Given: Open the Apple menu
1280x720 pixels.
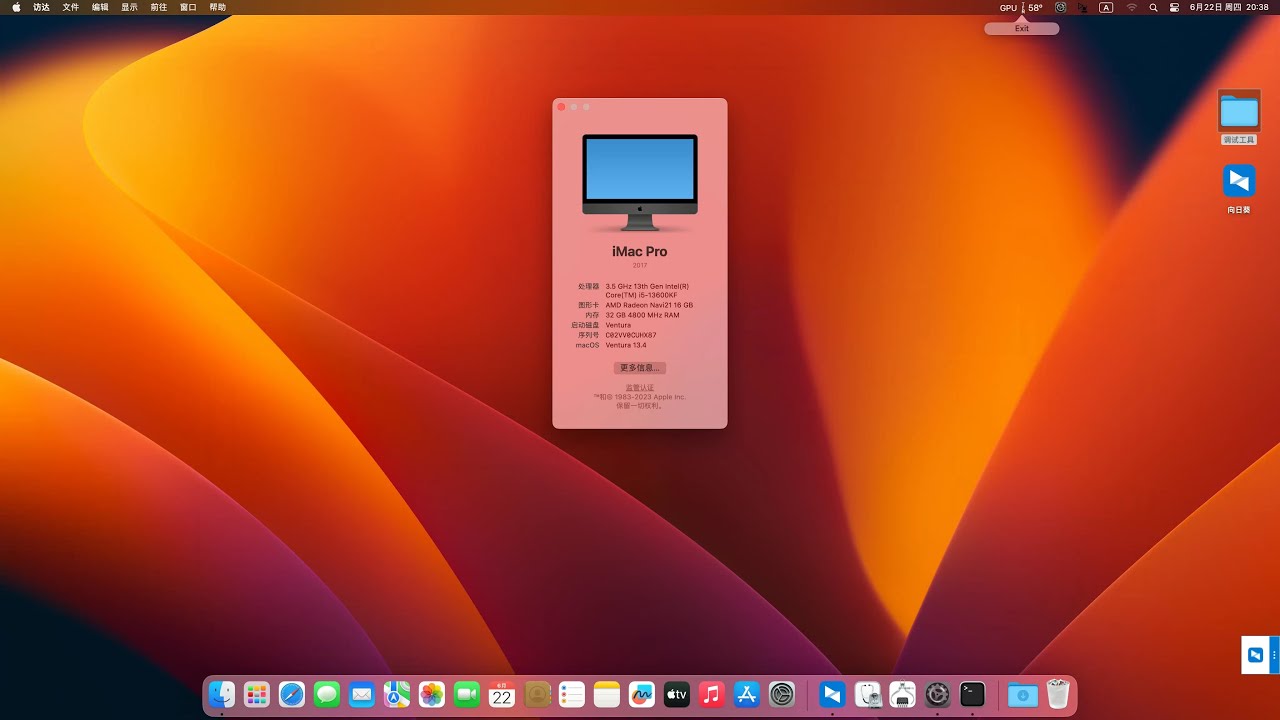Looking at the screenshot, I should click(x=16, y=7).
